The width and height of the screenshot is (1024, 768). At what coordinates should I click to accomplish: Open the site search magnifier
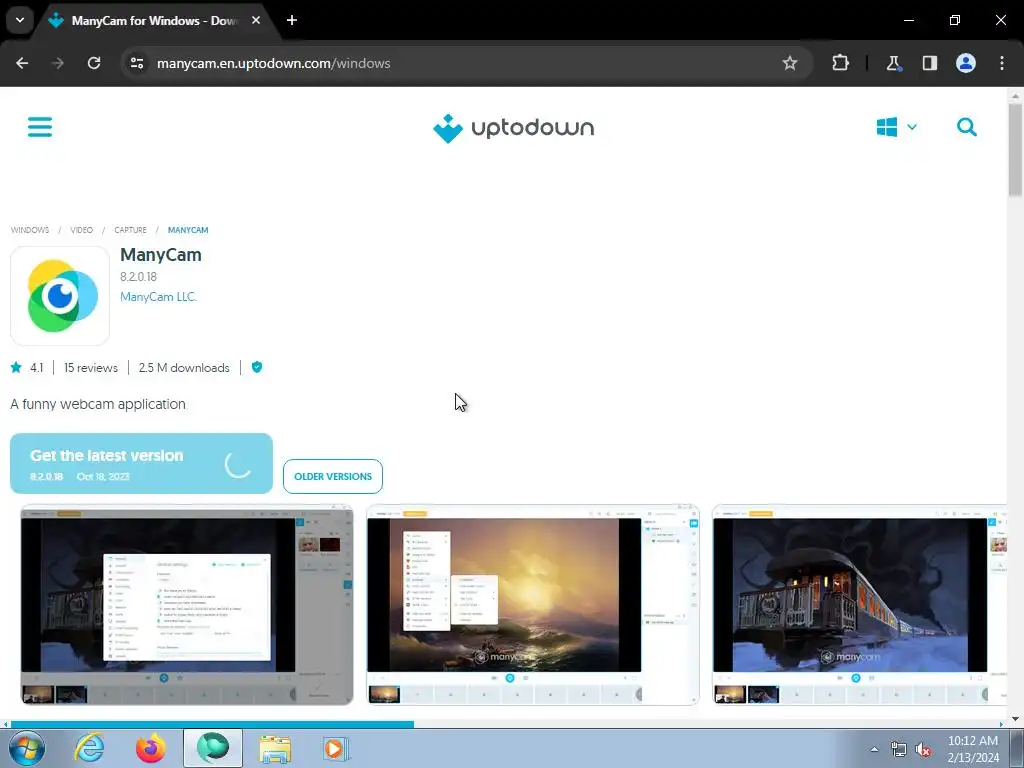[967, 127]
